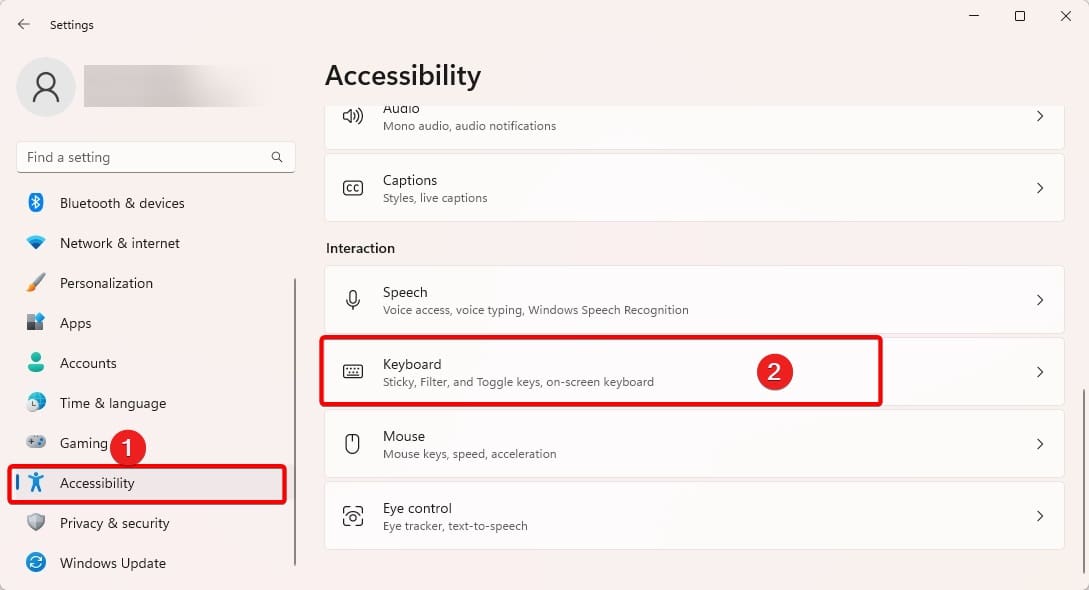This screenshot has width=1089, height=590.
Task: Open the Captions chevron arrow
Action: 1039,188
